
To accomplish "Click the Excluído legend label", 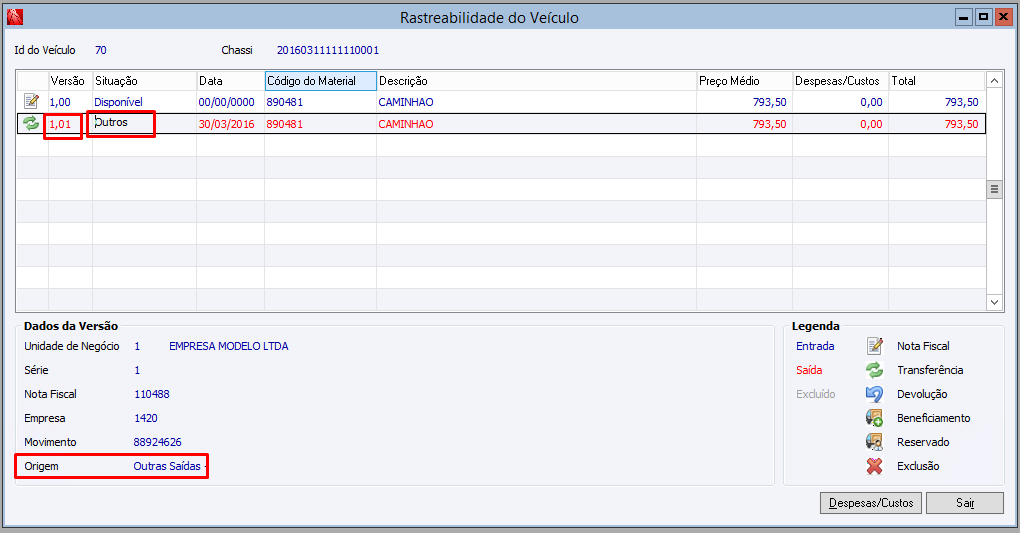I will click(x=816, y=394).
